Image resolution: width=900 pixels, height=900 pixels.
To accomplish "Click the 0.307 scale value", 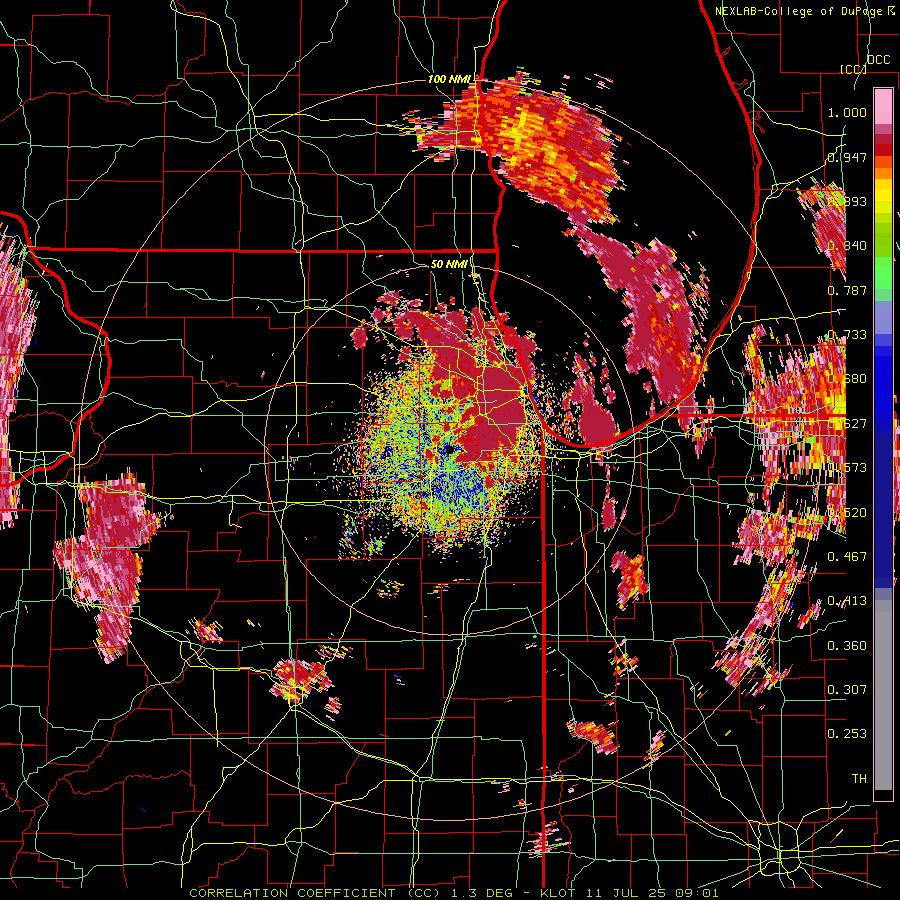I will point(847,689).
